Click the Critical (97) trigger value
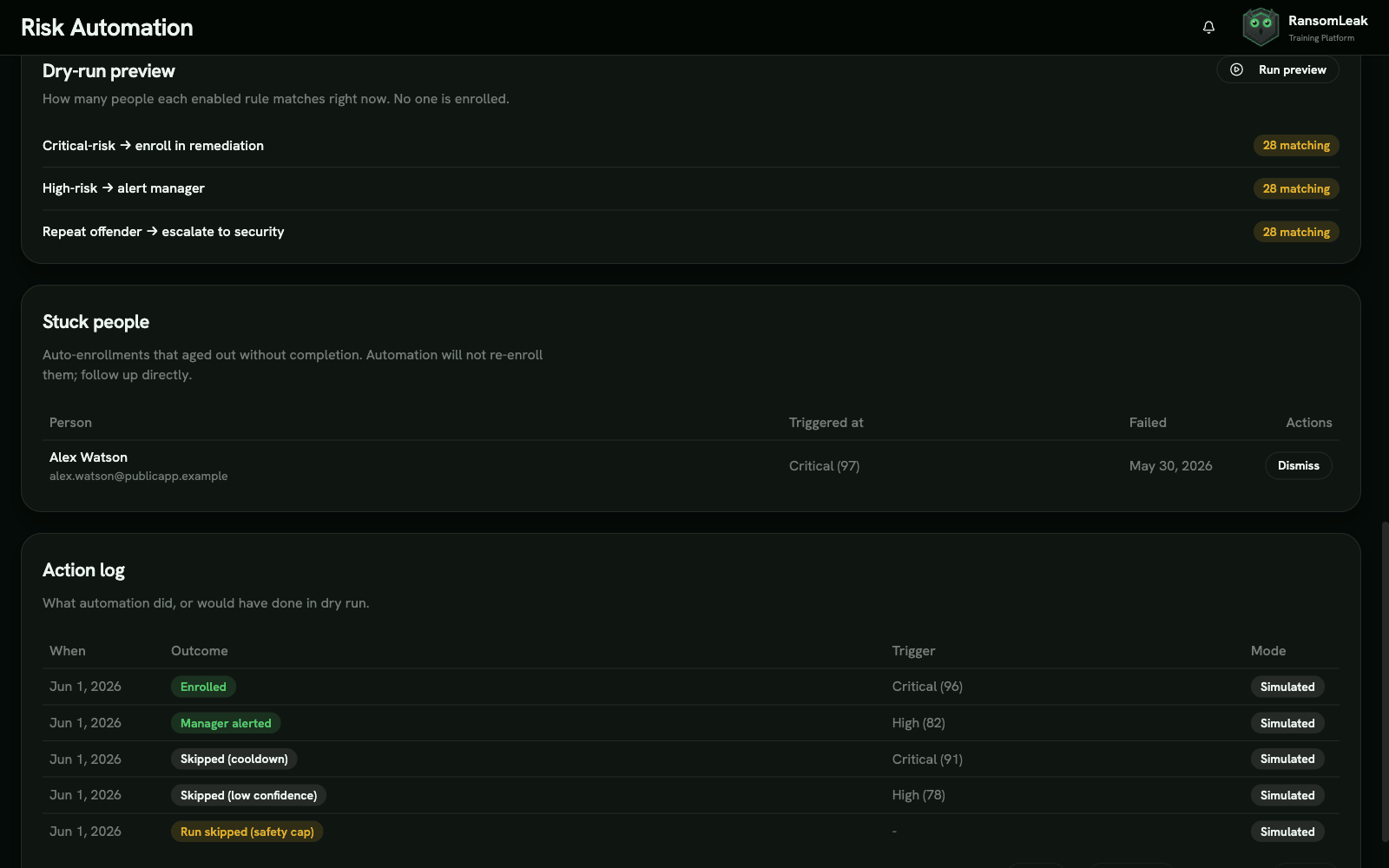This screenshot has height=868, width=1389. [x=824, y=466]
